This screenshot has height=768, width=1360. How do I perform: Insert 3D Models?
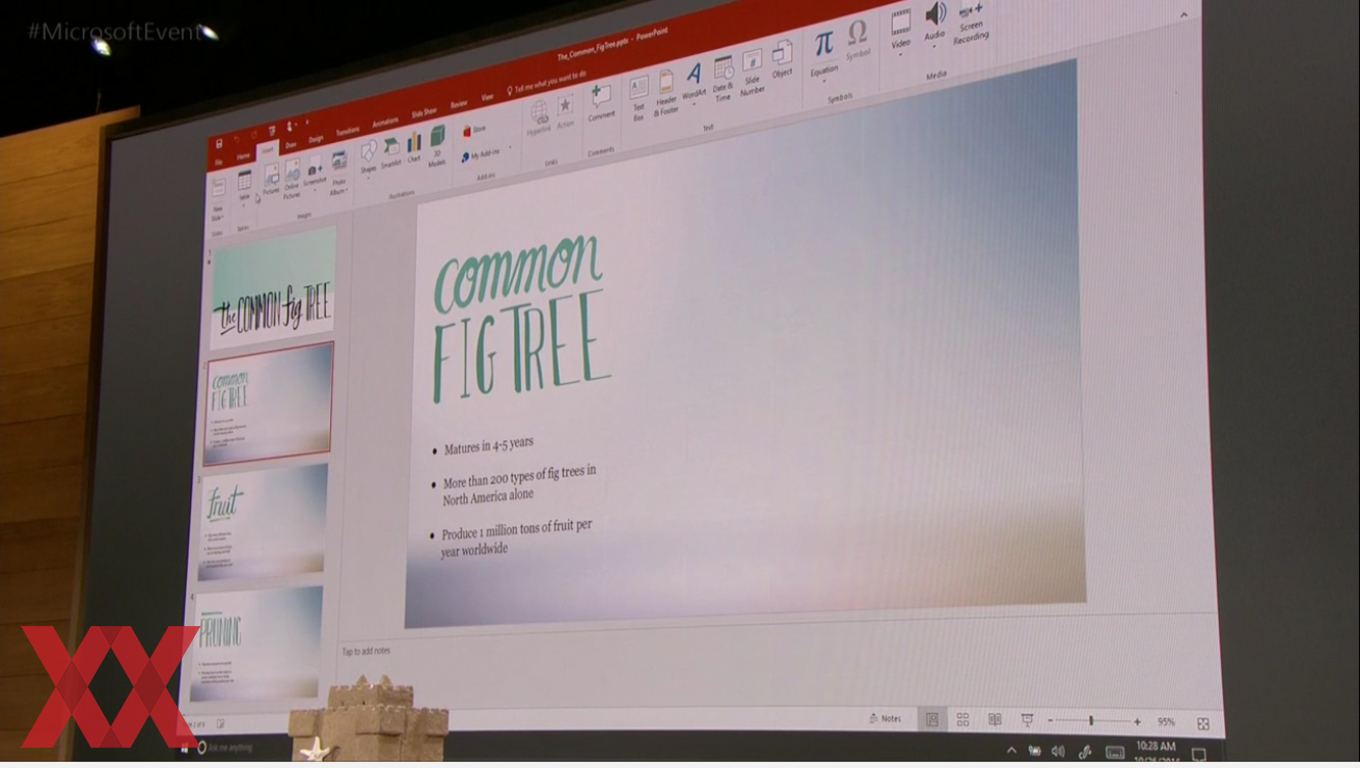pos(437,146)
